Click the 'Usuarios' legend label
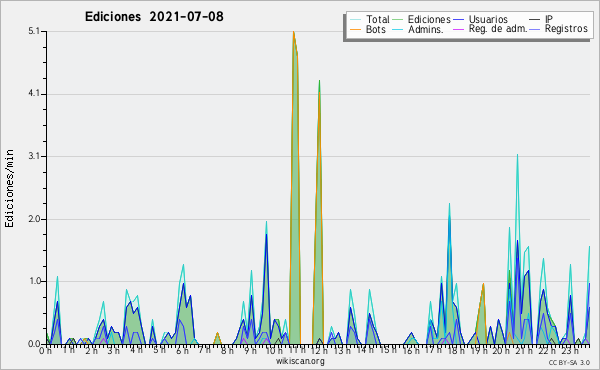The height and width of the screenshot is (370, 600). coord(488,19)
